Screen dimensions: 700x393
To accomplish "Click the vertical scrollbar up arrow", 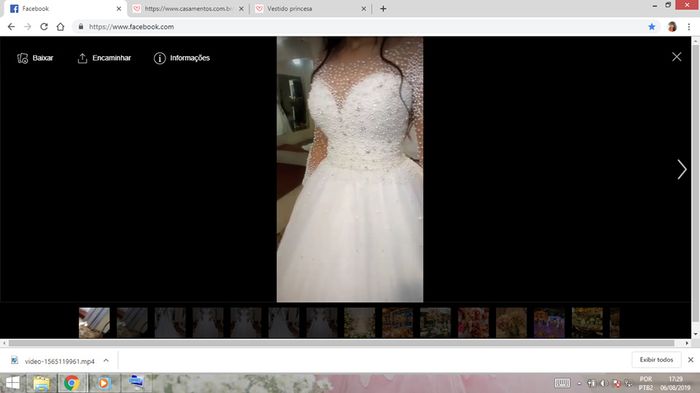I will 695,40.
